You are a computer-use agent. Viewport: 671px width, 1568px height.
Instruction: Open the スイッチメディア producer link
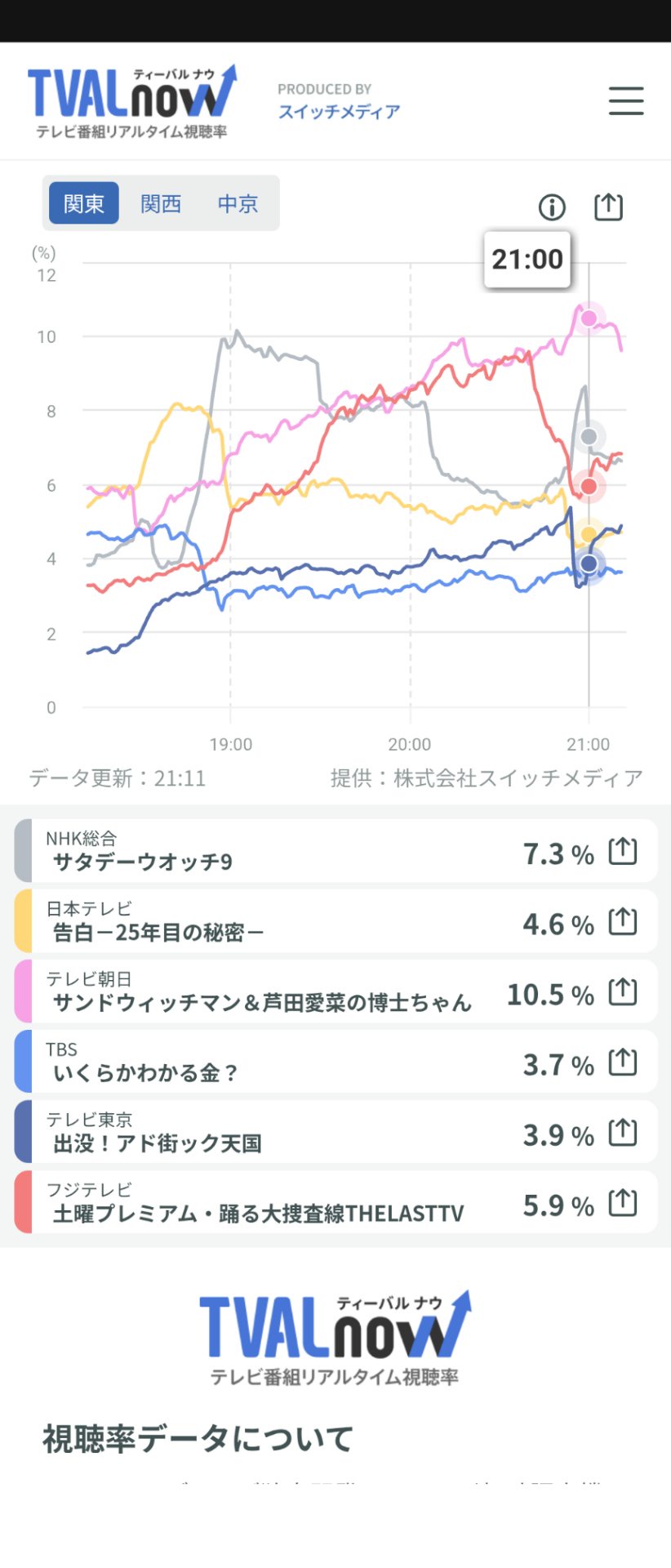pos(339,111)
